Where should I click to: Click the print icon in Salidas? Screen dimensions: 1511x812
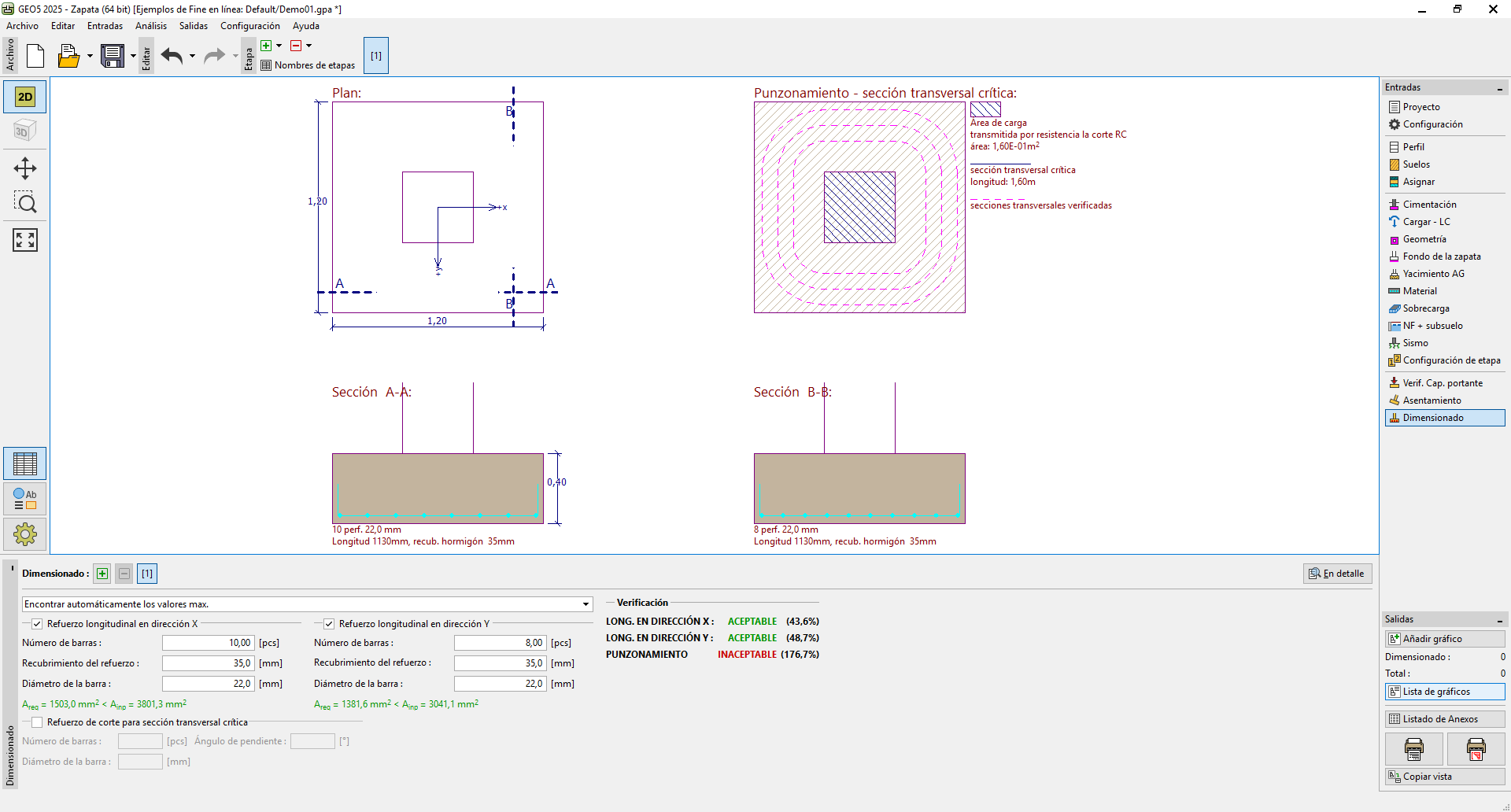(1413, 749)
